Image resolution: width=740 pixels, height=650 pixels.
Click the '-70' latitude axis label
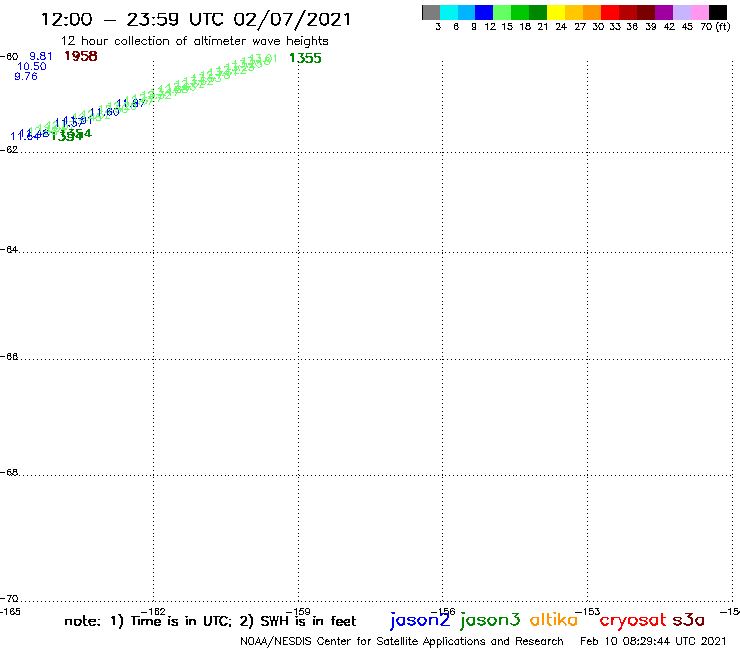pyautogui.click(x=9, y=599)
